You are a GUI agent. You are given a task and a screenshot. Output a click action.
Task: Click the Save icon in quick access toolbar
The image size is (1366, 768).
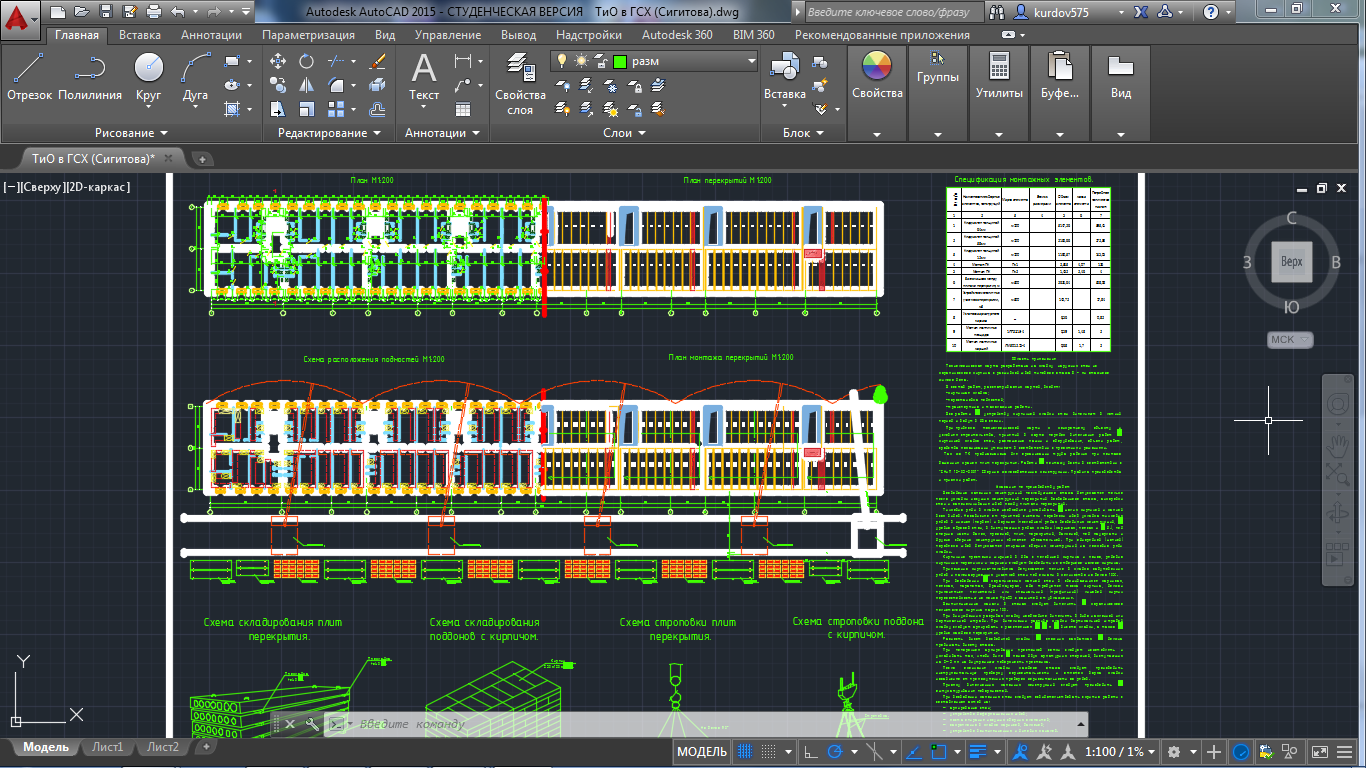click(105, 12)
